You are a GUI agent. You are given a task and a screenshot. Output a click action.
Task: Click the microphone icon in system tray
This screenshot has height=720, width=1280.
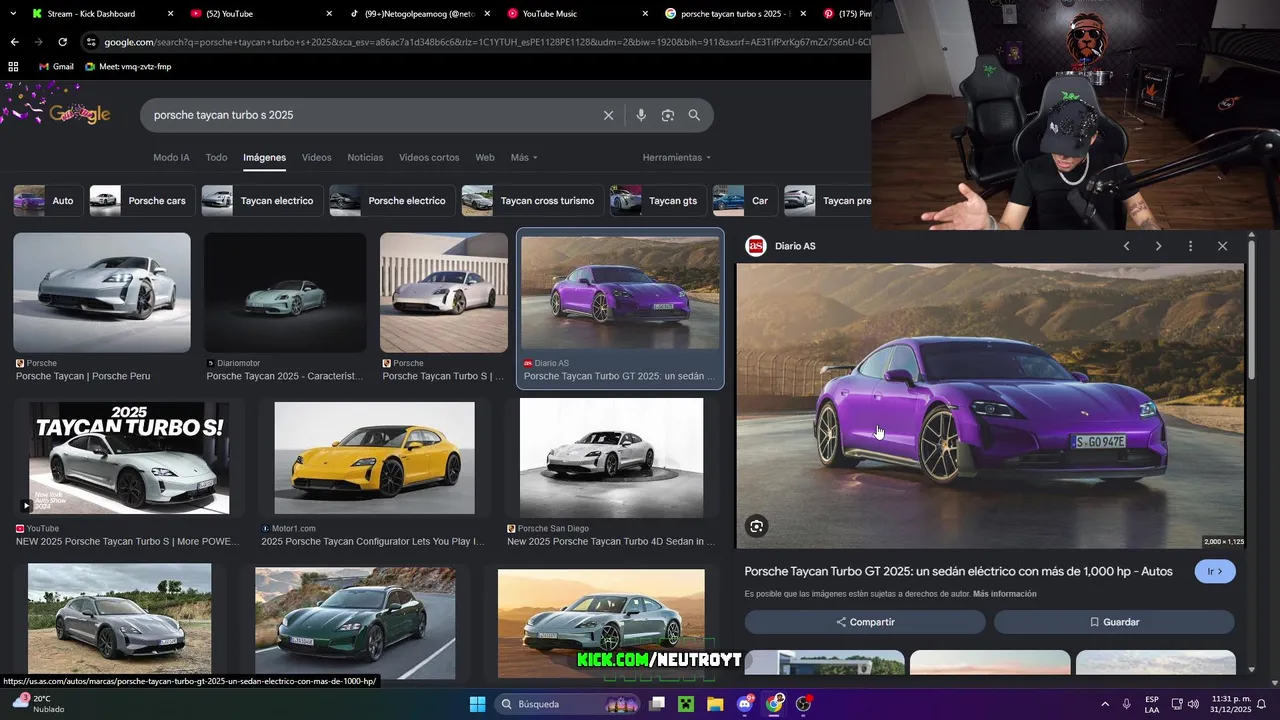tap(1127, 704)
